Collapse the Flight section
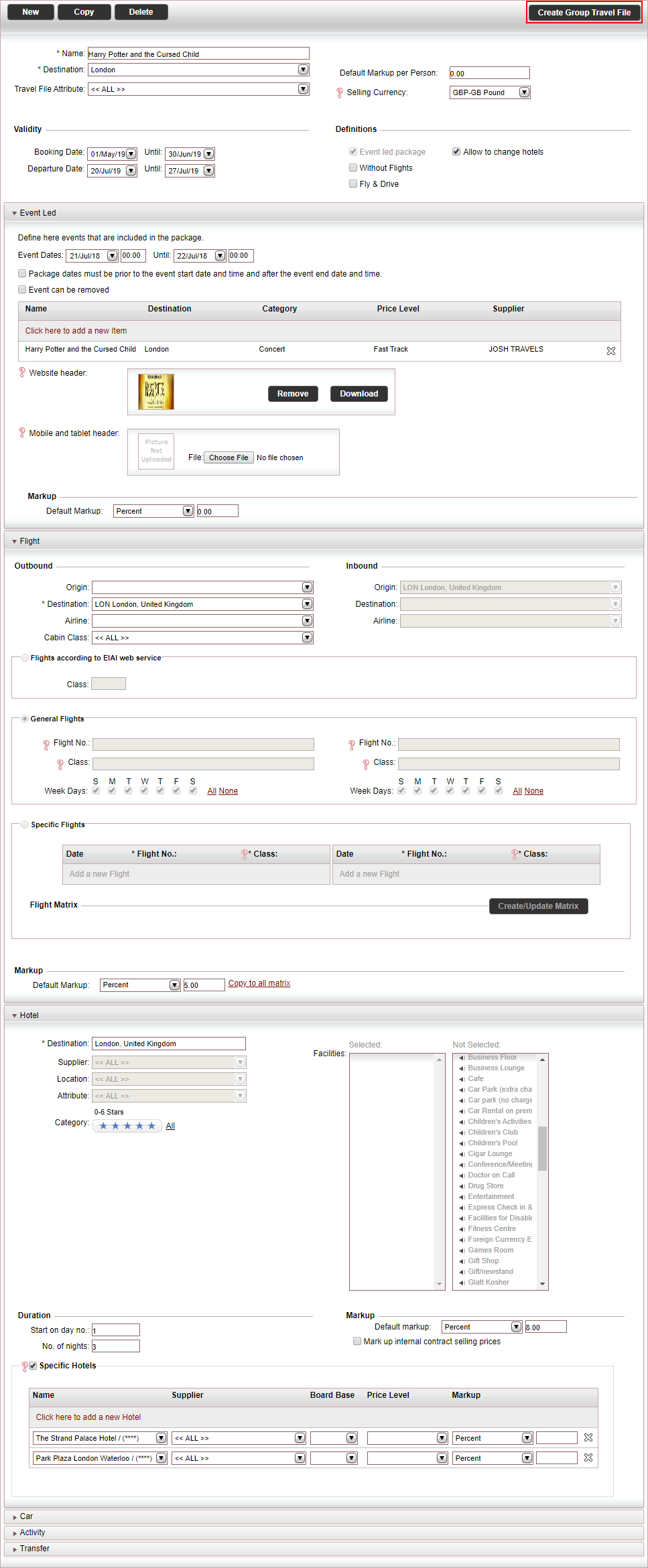The height and width of the screenshot is (1568, 648). click(x=15, y=541)
